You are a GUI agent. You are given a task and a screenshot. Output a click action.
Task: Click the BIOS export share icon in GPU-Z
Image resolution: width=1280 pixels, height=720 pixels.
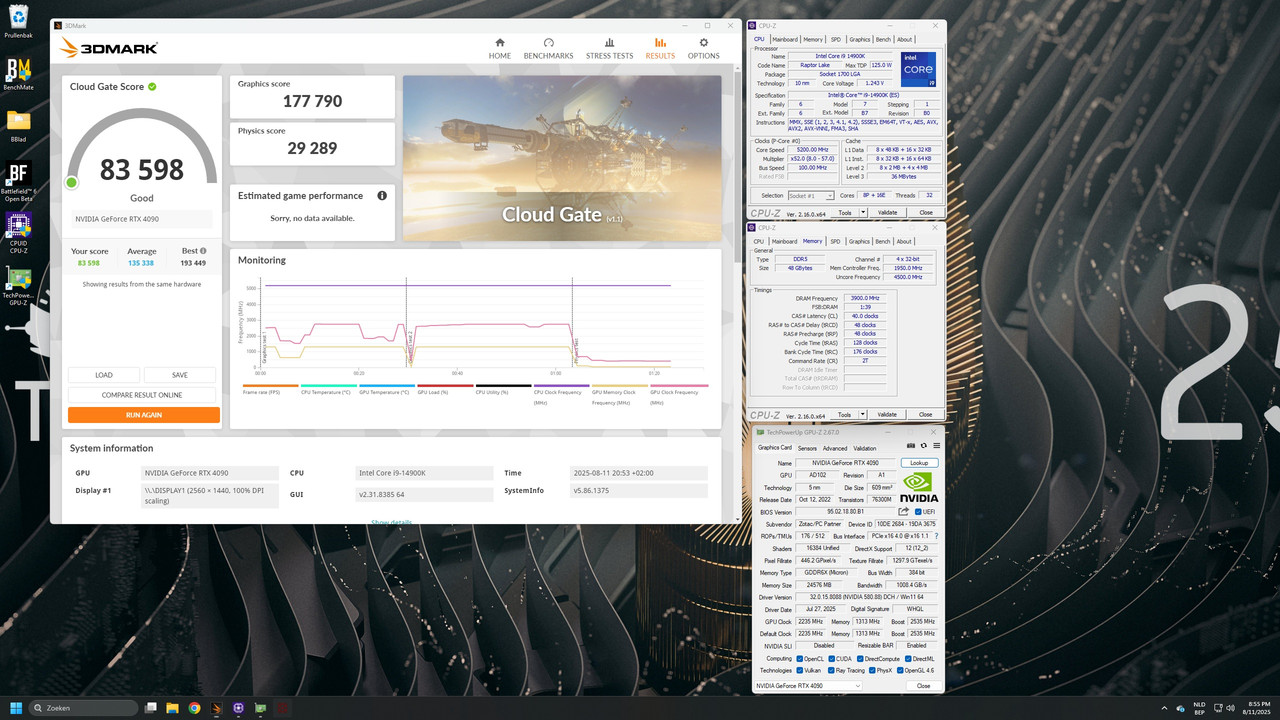pyautogui.click(x=904, y=511)
